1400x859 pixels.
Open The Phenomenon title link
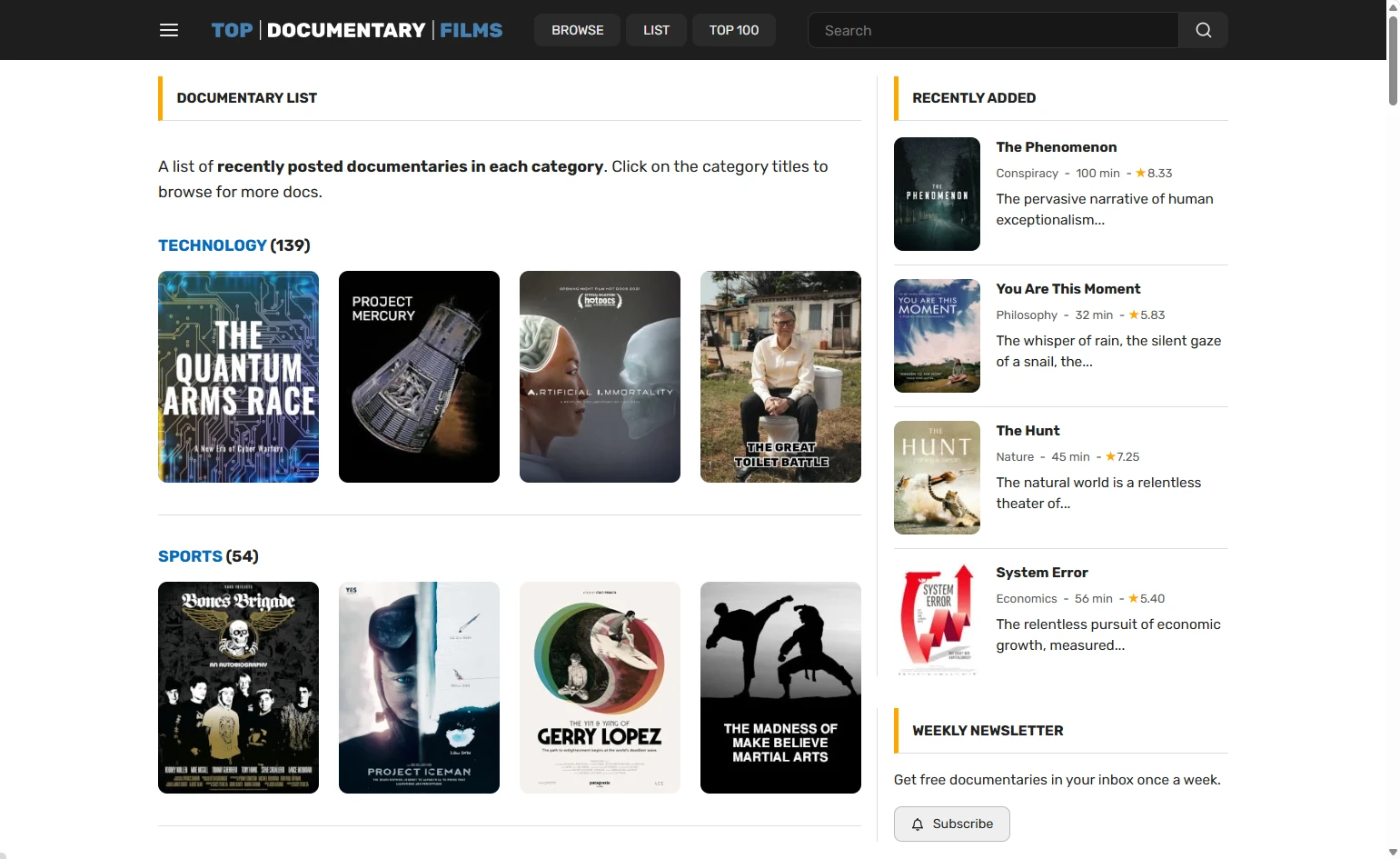click(1056, 147)
